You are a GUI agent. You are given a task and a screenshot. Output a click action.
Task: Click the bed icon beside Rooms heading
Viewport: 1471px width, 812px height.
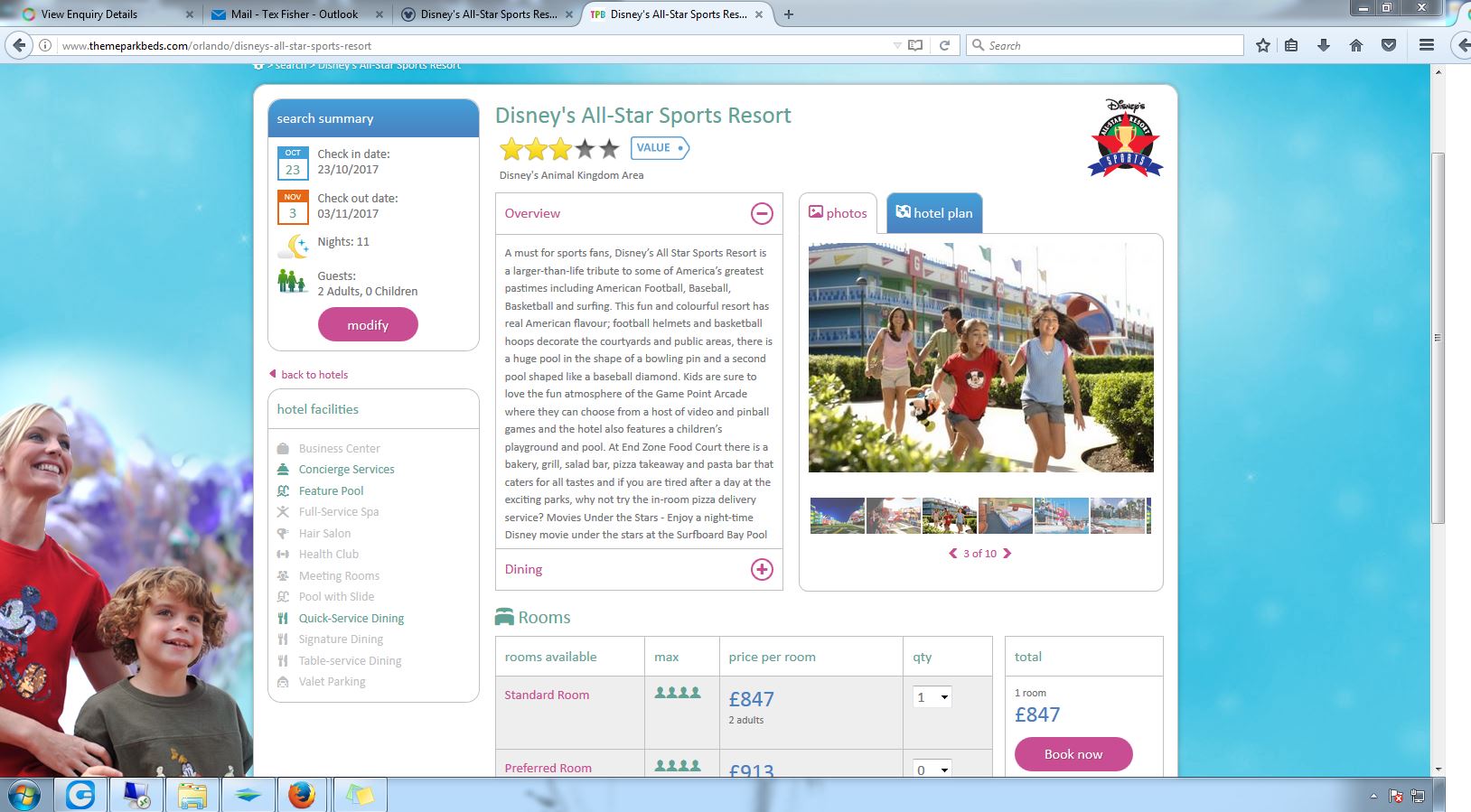click(x=504, y=618)
